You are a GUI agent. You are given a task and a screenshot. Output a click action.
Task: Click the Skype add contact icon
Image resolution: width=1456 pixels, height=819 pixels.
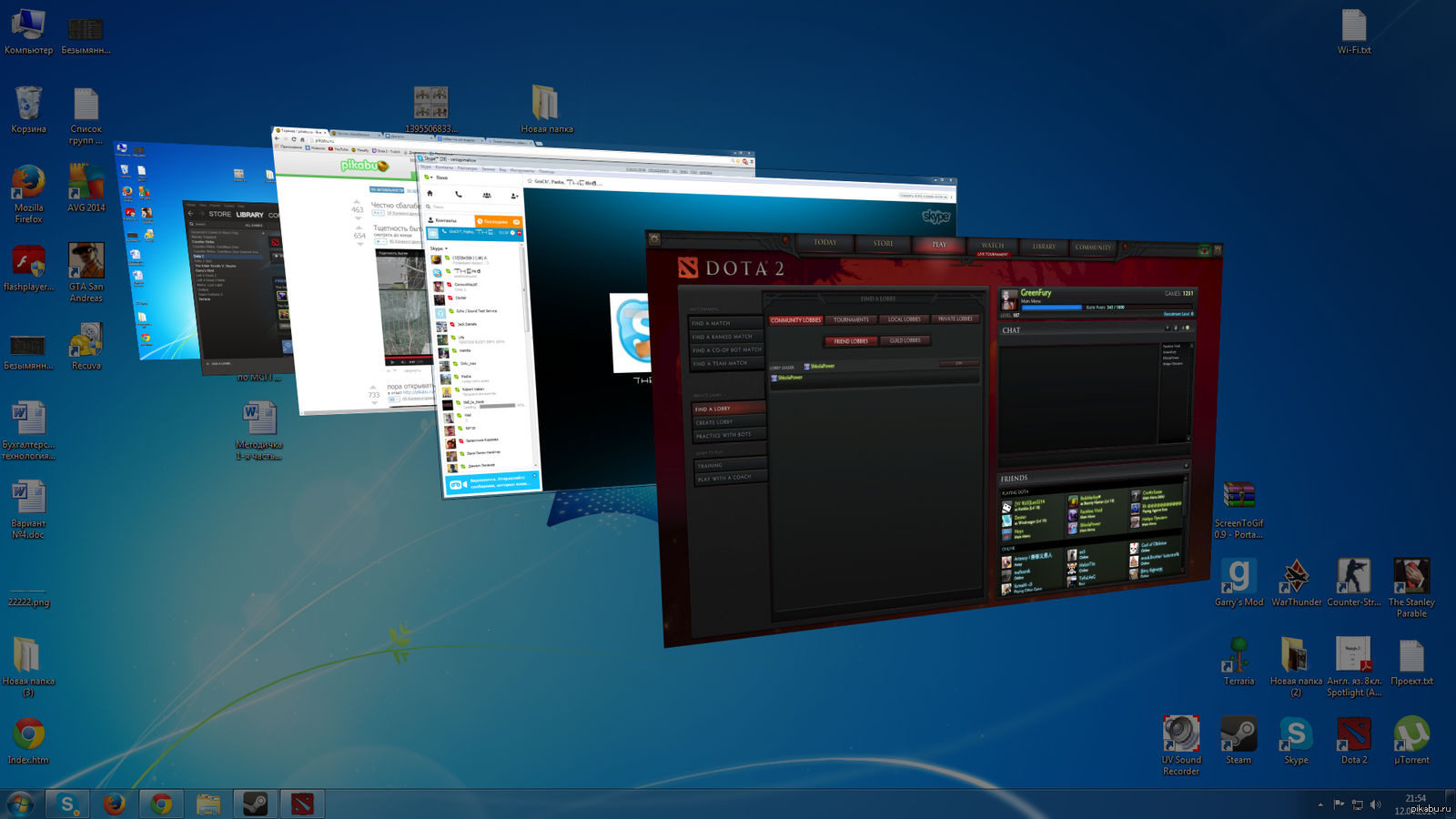pos(515,196)
